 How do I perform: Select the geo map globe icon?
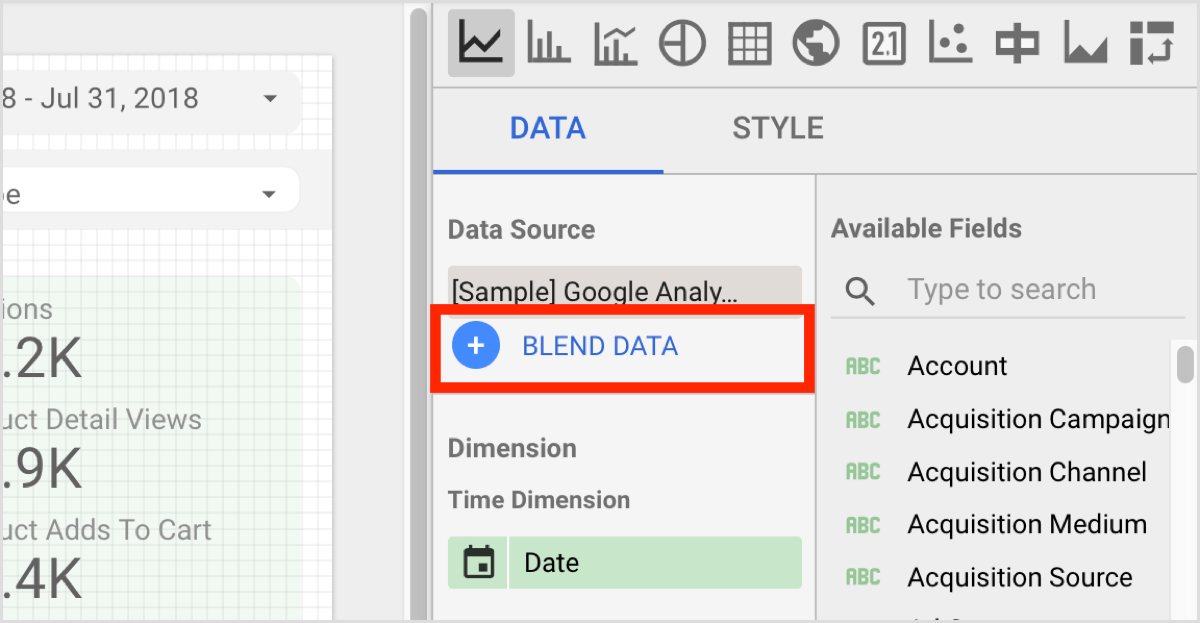[x=816, y=43]
